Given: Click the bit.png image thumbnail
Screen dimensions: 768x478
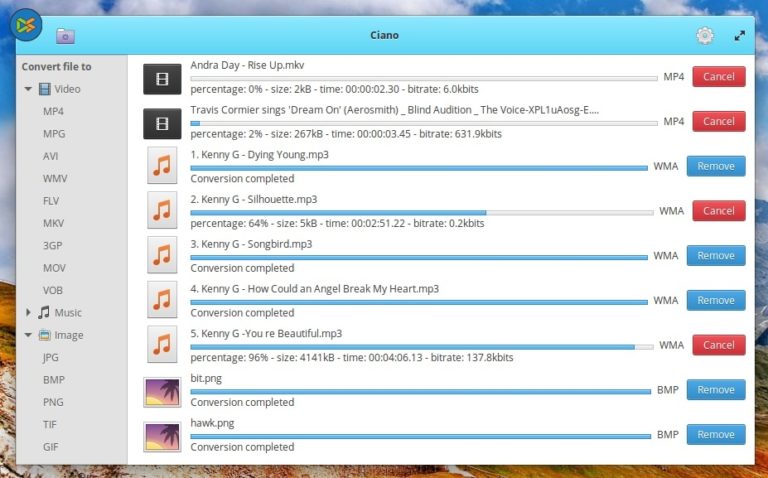Looking at the screenshot, I should coord(162,391).
